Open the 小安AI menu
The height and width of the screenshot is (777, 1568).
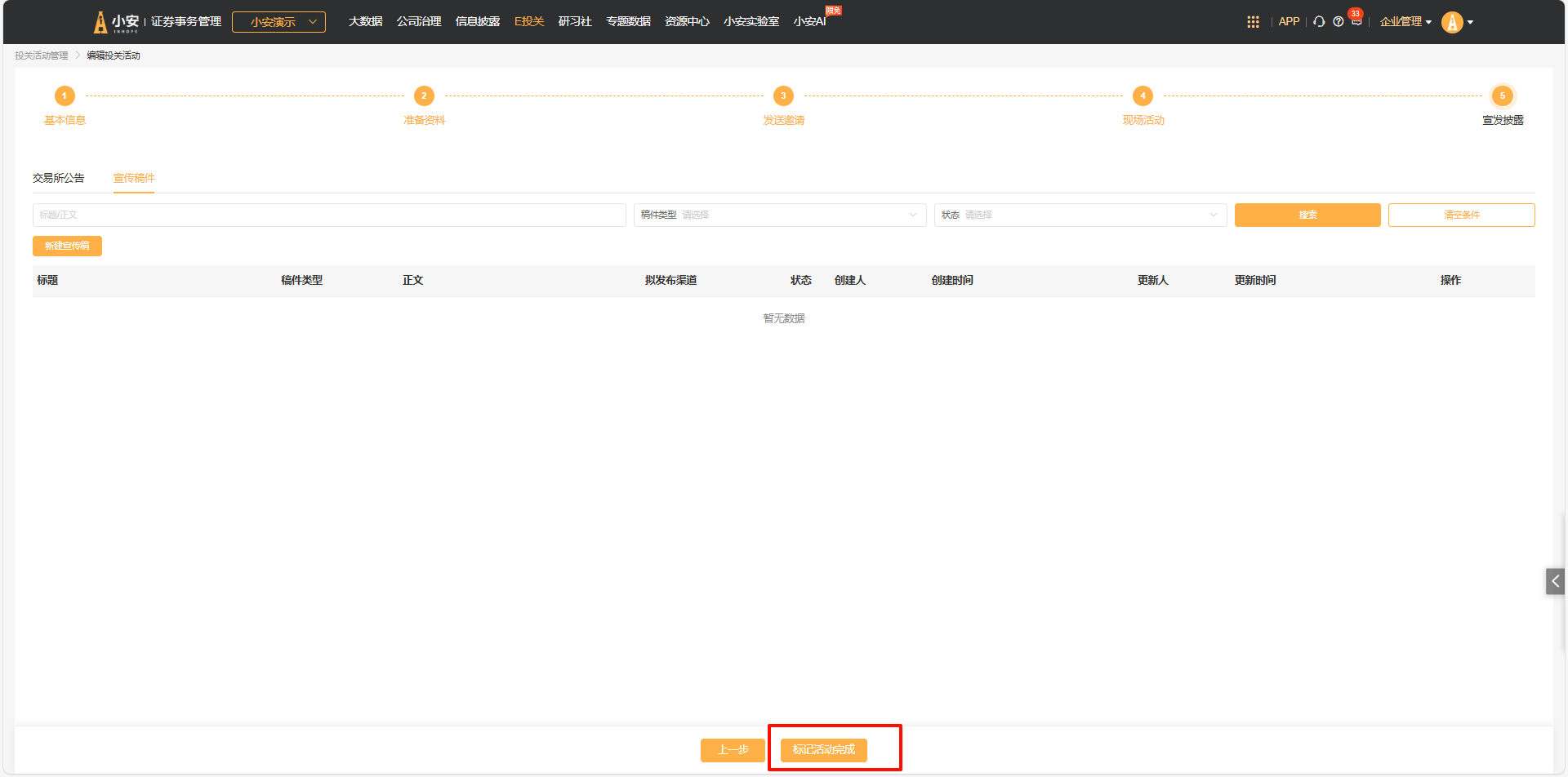pyautogui.click(x=809, y=22)
